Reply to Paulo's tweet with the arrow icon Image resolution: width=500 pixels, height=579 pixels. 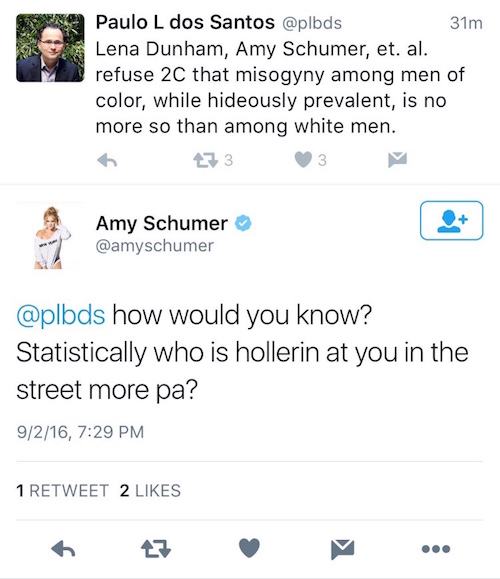point(107,160)
